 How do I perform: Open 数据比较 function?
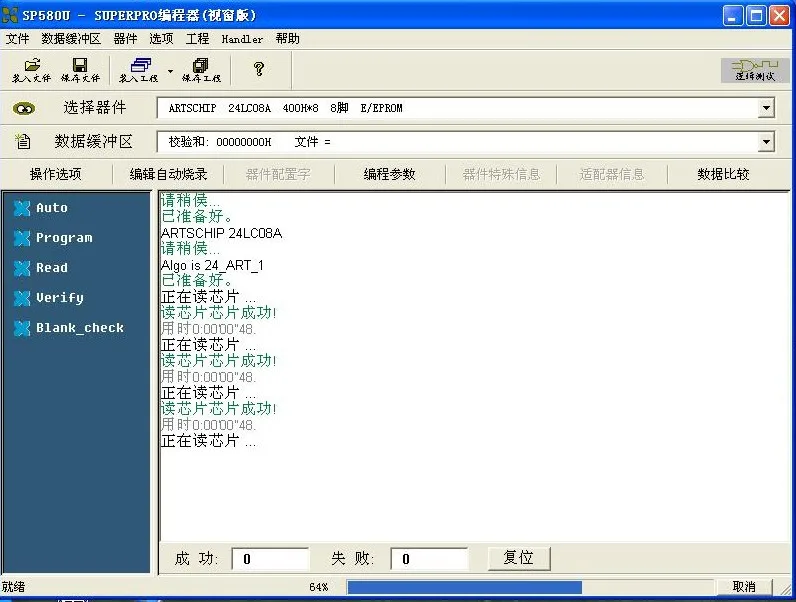[x=723, y=174]
